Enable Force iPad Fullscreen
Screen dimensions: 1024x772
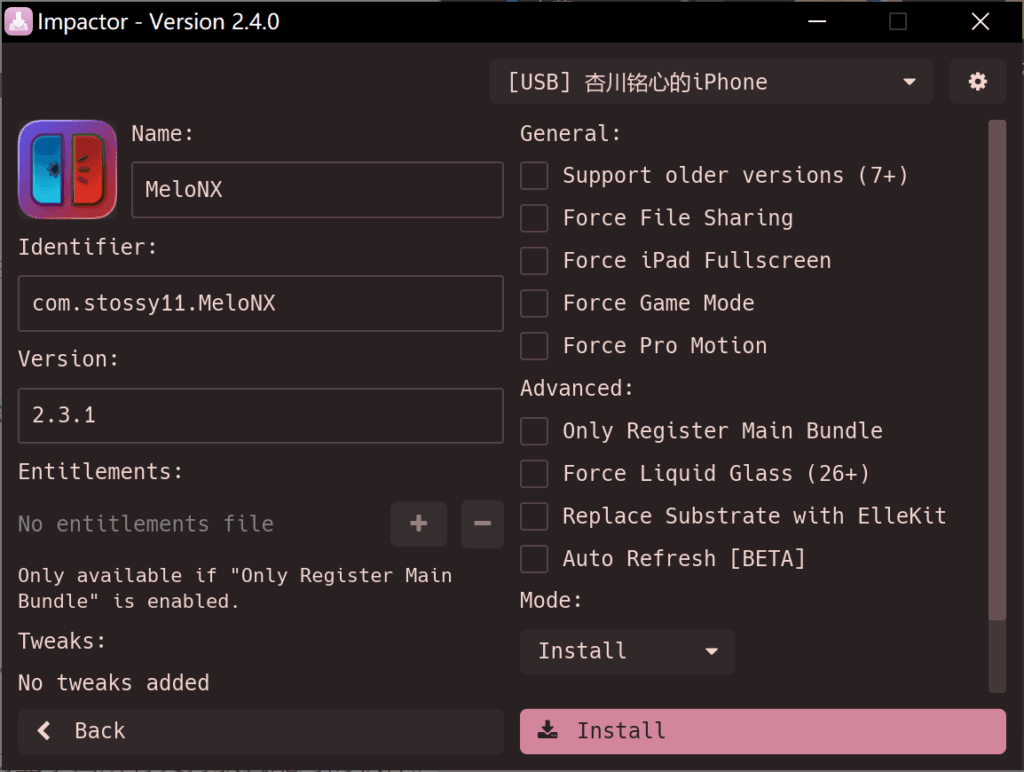(x=534, y=261)
